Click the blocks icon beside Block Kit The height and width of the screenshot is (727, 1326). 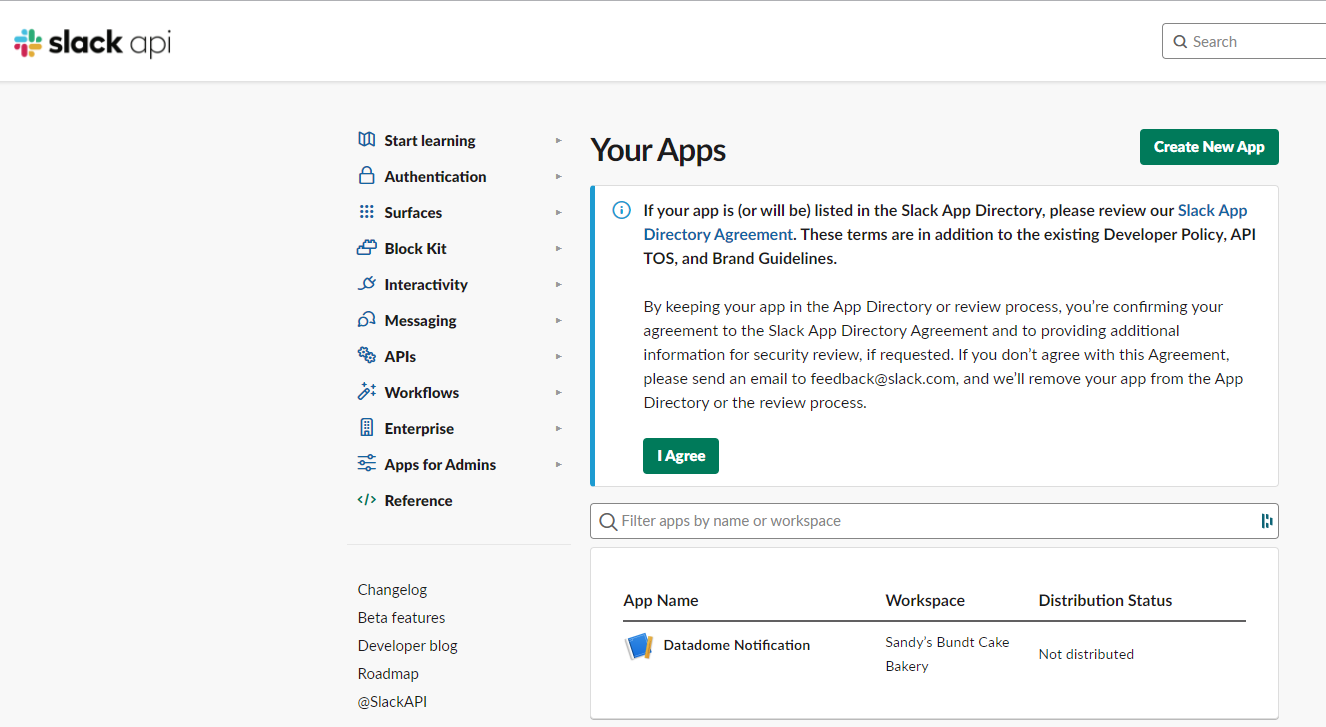(x=367, y=248)
